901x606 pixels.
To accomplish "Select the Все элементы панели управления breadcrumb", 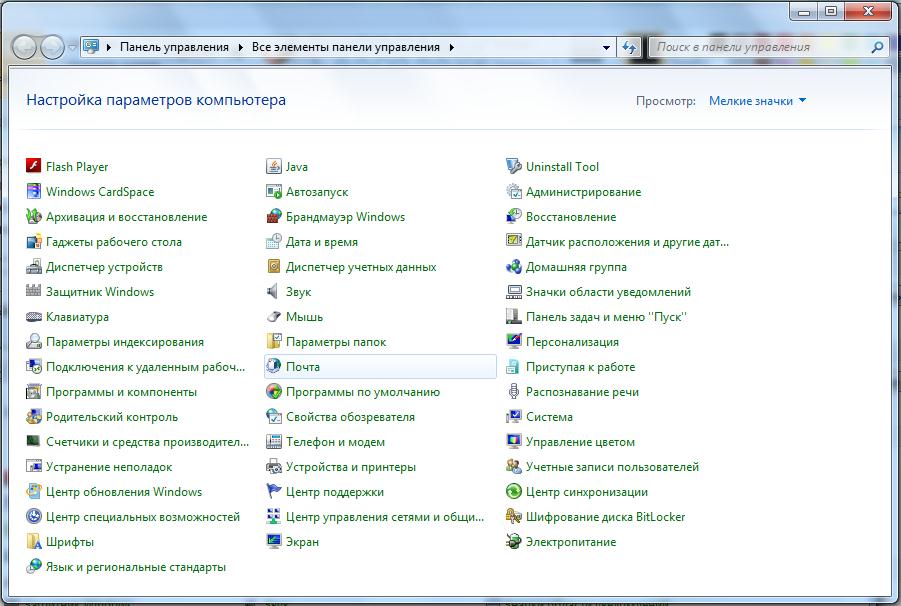I will pos(345,47).
